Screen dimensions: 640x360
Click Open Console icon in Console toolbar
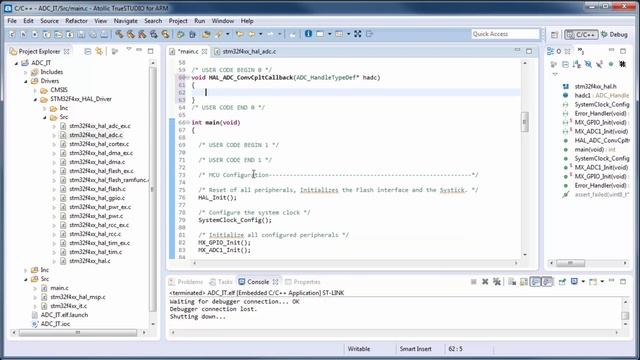pyautogui.click(x=593, y=282)
